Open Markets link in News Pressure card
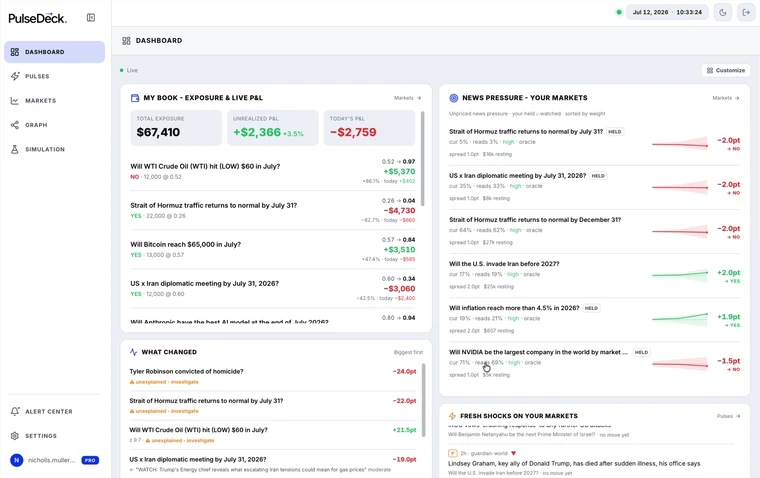Viewport: 760px width, 478px height. (726, 98)
